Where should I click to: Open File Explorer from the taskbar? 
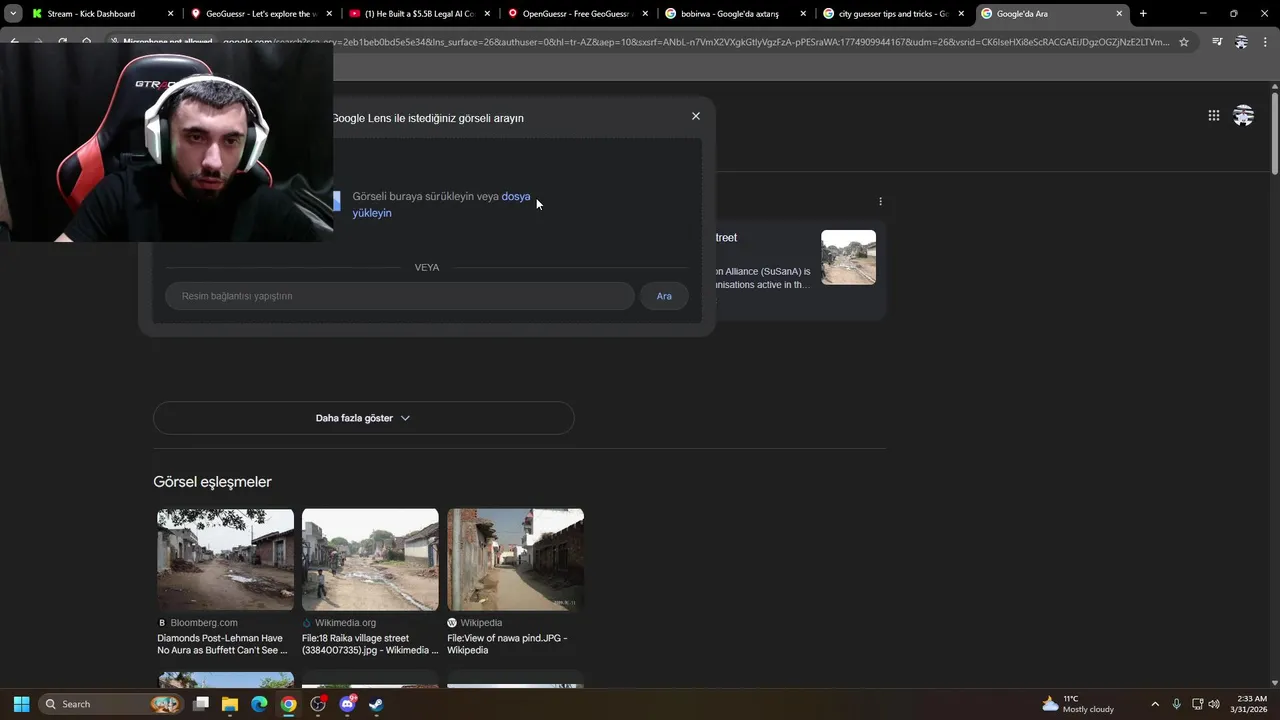coord(230,704)
